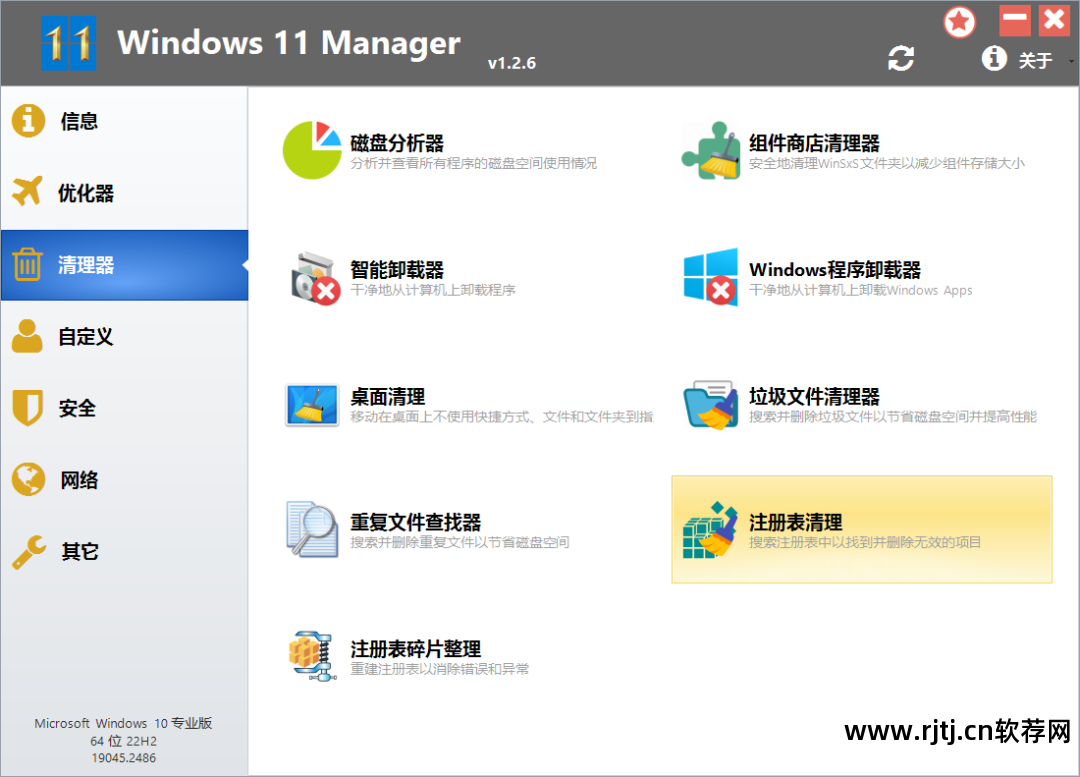This screenshot has height=777, width=1080.
Task: Click the 信息 info icon in sidebar
Action: pyautogui.click(x=28, y=121)
